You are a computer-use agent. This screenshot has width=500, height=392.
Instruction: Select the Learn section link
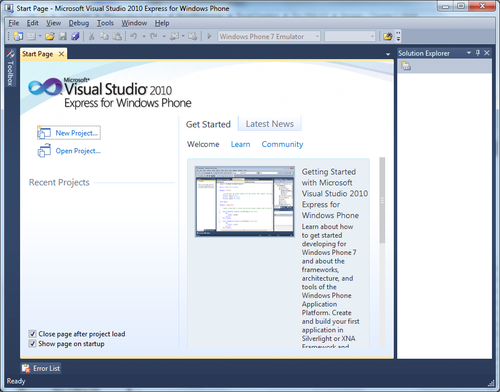[x=240, y=144]
